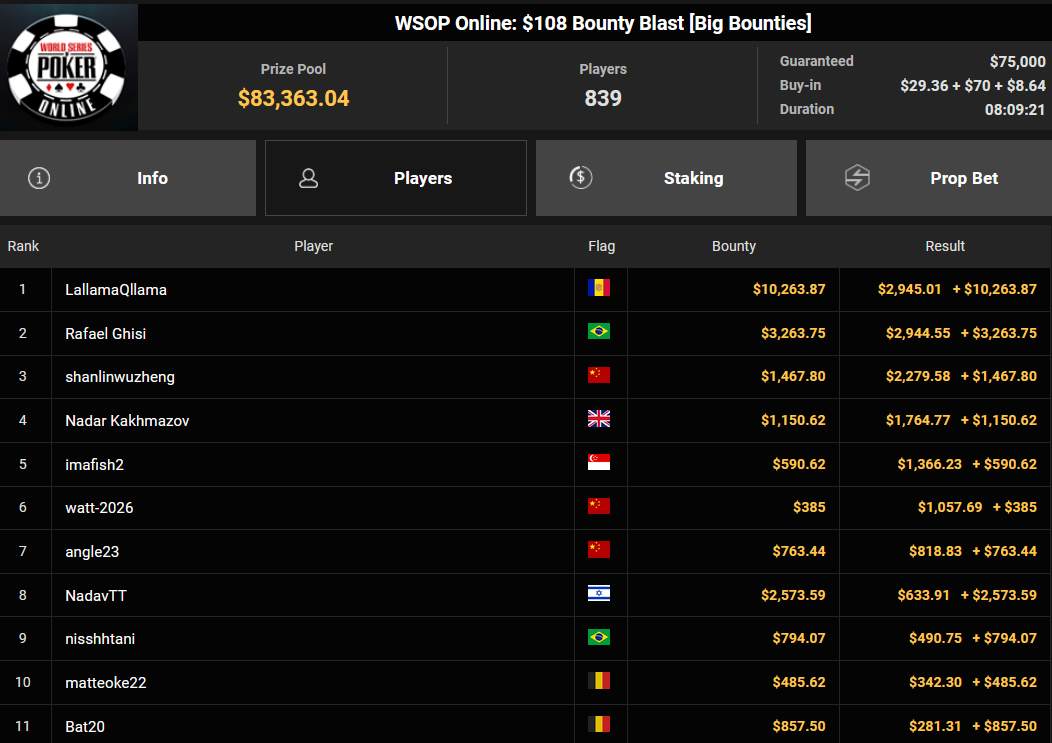Click the bounty cell $385 in the Bounty column
This screenshot has width=1052, height=743.
[809, 507]
